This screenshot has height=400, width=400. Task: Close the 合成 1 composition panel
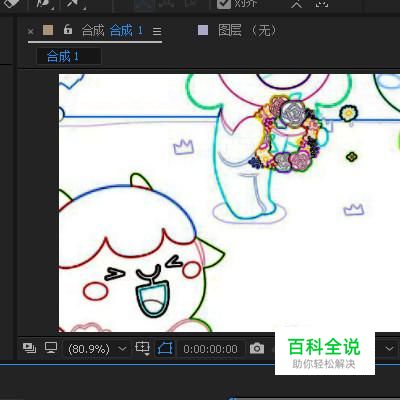[x=31, y=32]
